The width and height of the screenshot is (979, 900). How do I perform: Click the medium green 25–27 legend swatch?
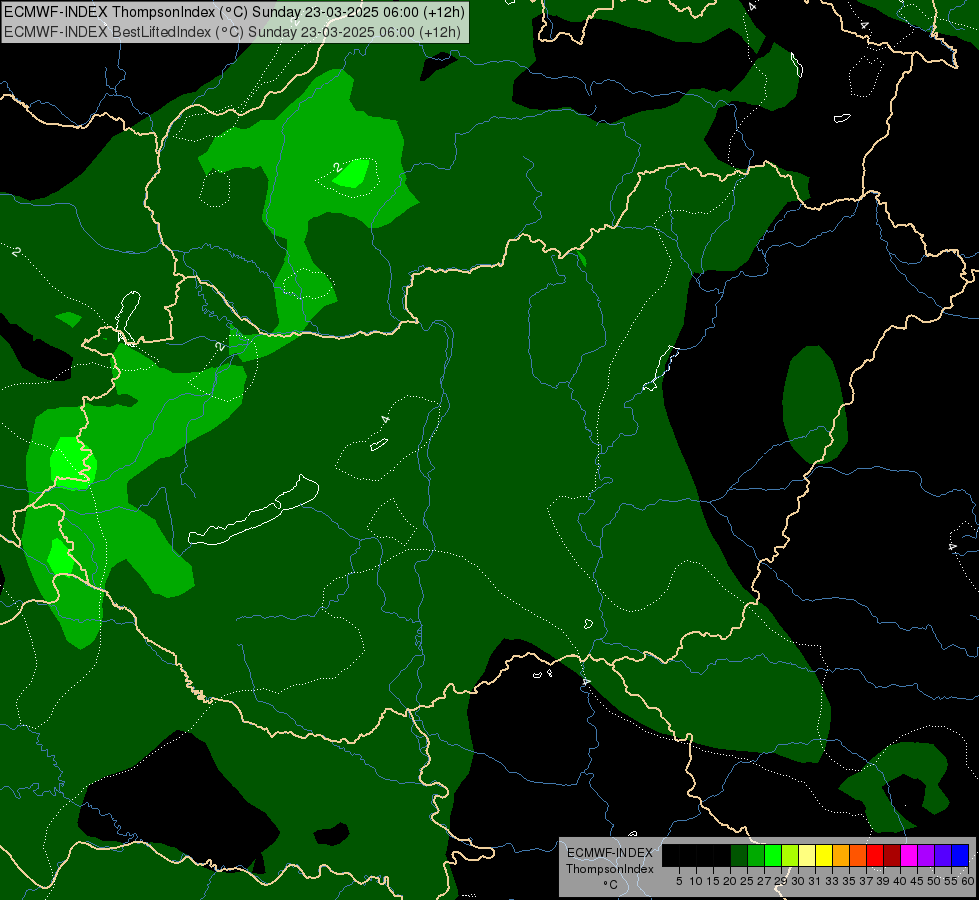[x=756, y=855]
